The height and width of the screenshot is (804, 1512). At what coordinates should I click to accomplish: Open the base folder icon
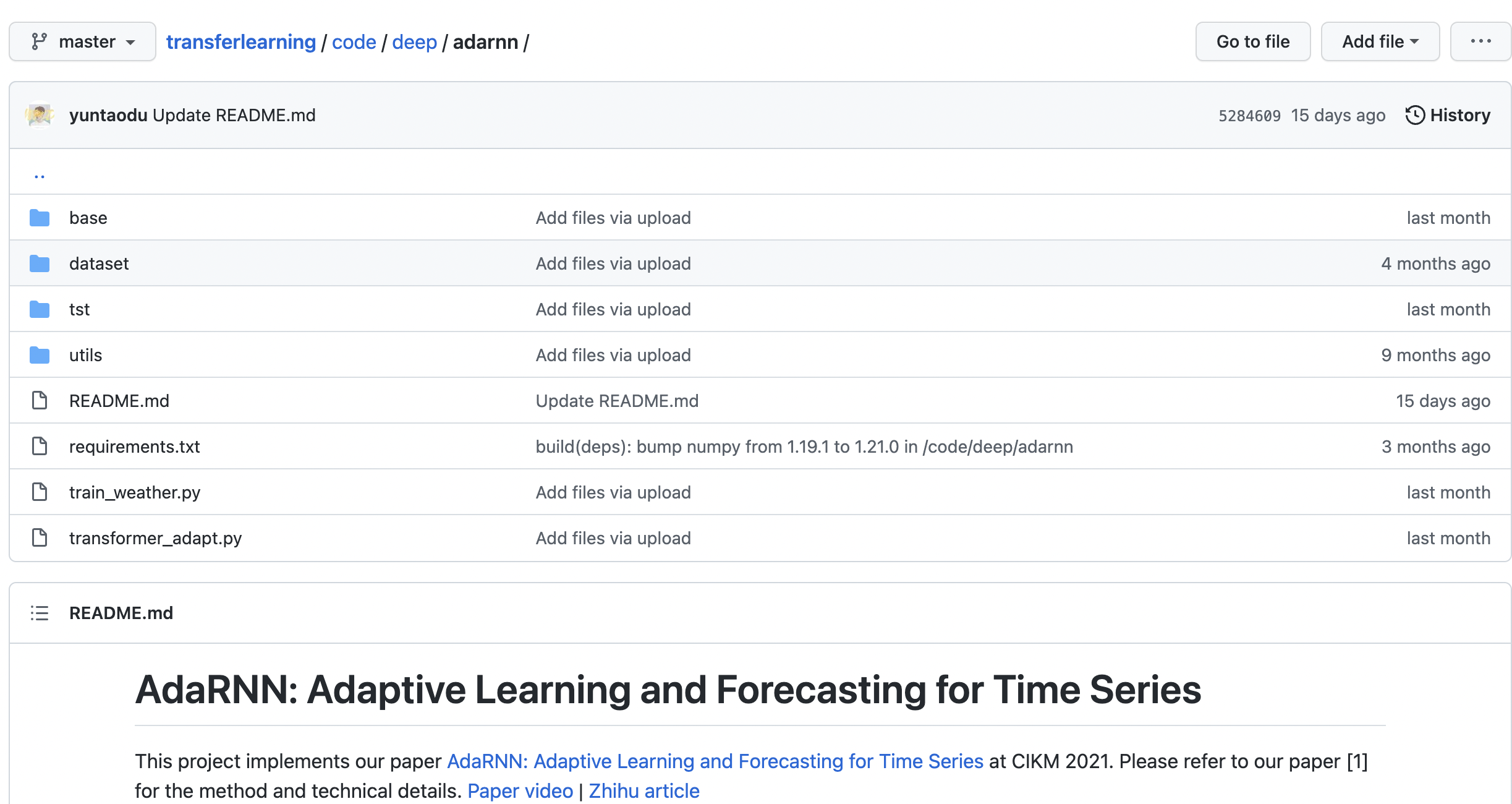39,218
